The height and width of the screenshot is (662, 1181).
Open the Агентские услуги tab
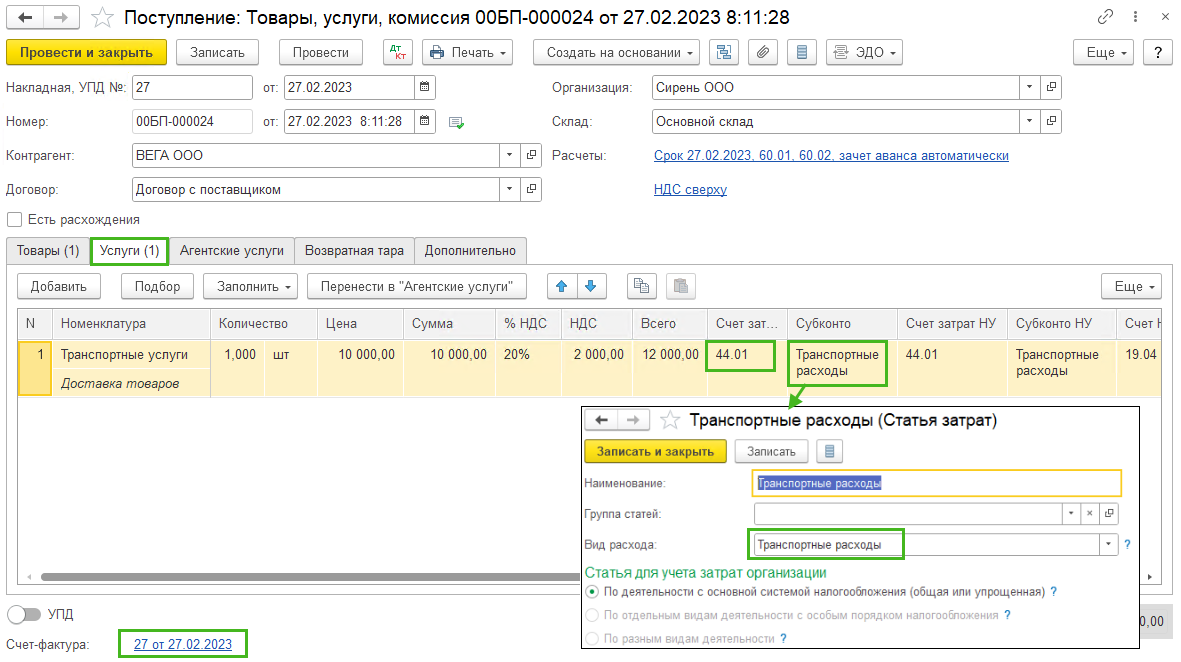[232, 251]
